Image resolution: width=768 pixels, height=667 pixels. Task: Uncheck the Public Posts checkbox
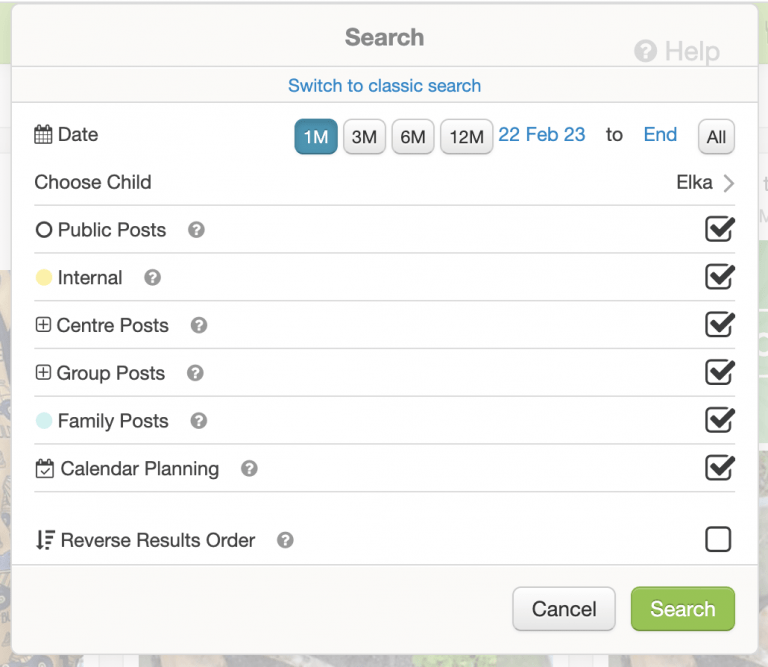coord(719,229)
